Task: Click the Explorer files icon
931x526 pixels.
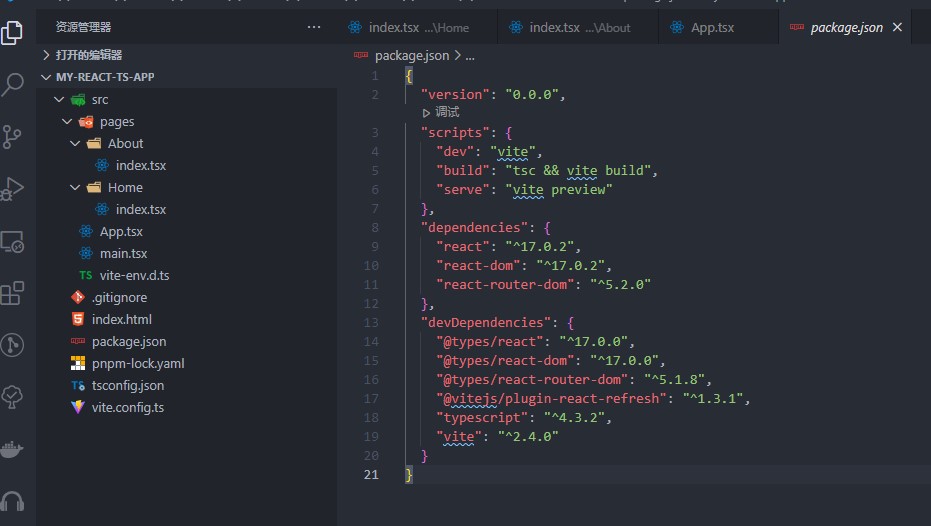Action: [13, 31]
